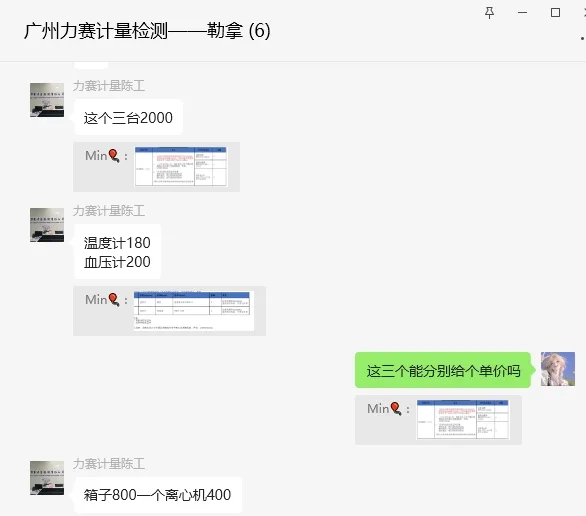Pin the chat window on top
This screenshot has width=586, height=516.
pos(489,13)
